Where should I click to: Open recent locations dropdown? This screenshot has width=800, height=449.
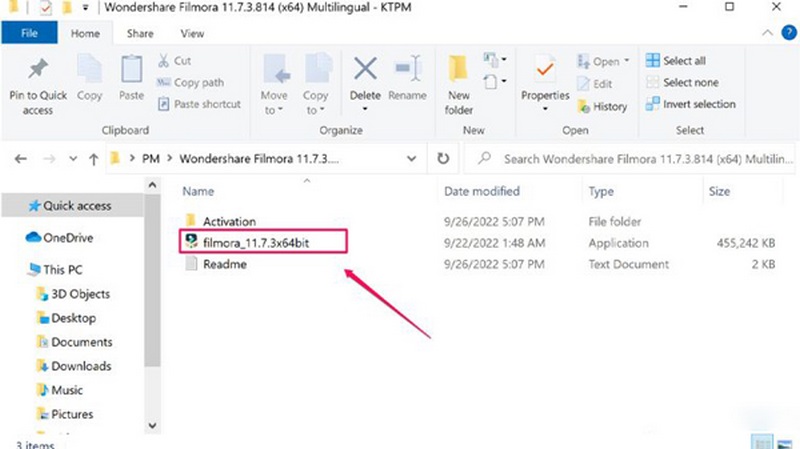point(73,159)
